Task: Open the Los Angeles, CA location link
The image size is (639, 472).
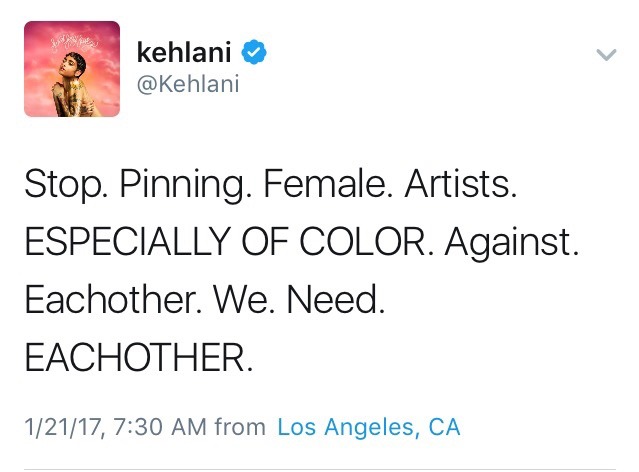Action: [369, 427]
